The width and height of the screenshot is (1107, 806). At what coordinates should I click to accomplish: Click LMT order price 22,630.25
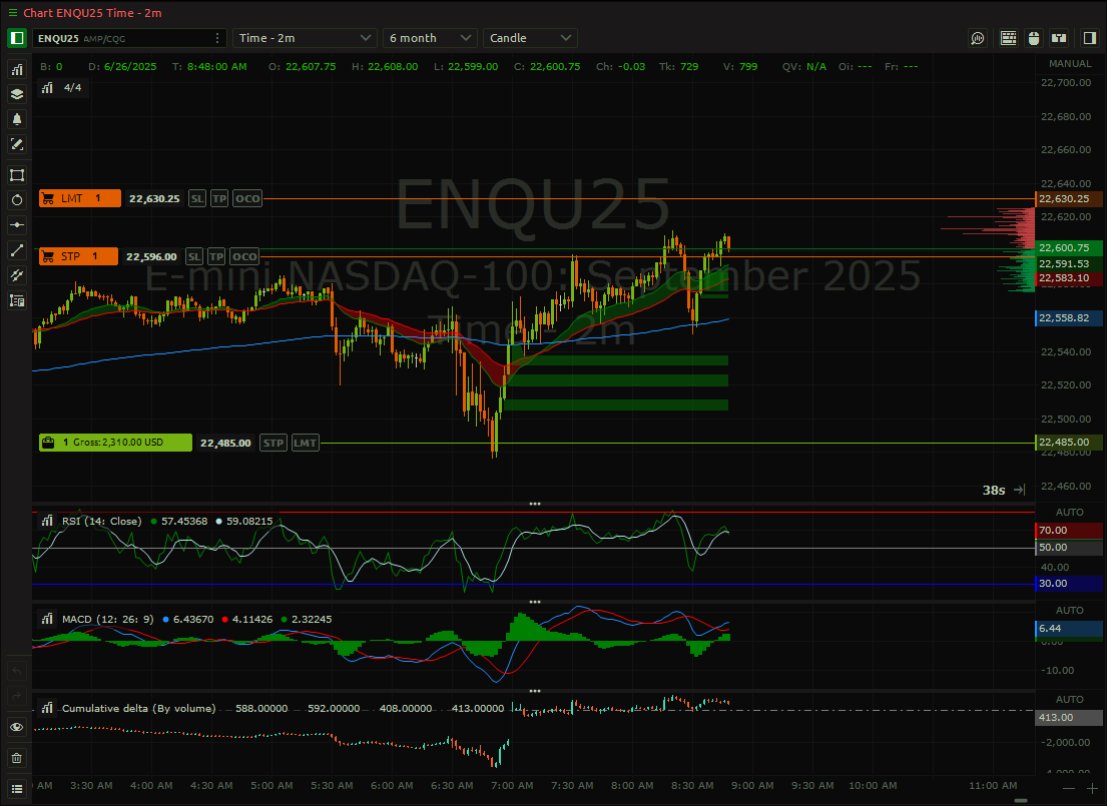tap(154, 199)
